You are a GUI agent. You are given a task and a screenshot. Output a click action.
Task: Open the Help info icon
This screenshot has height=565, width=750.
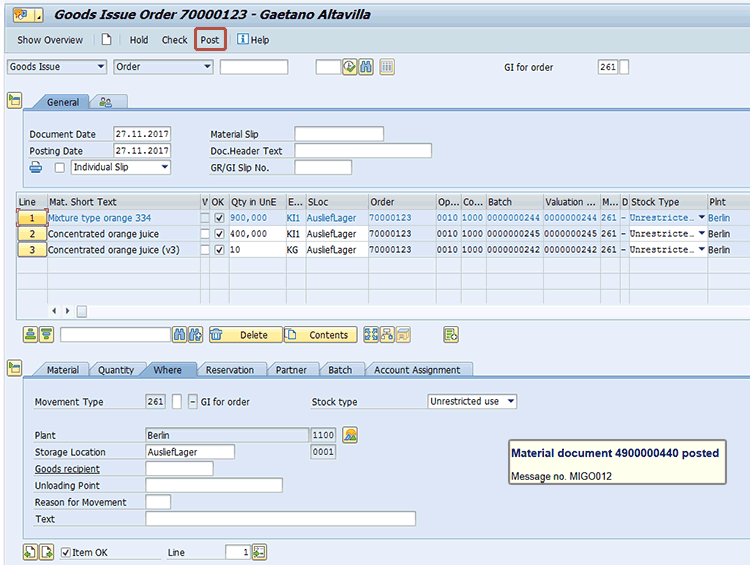(243, 40)
